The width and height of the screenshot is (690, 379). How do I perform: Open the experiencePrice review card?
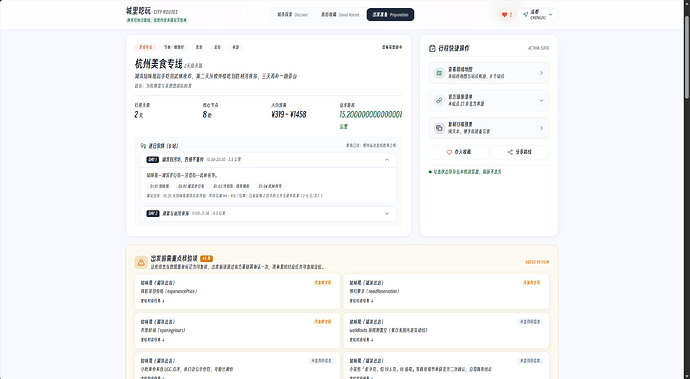[x=237, y=291]
